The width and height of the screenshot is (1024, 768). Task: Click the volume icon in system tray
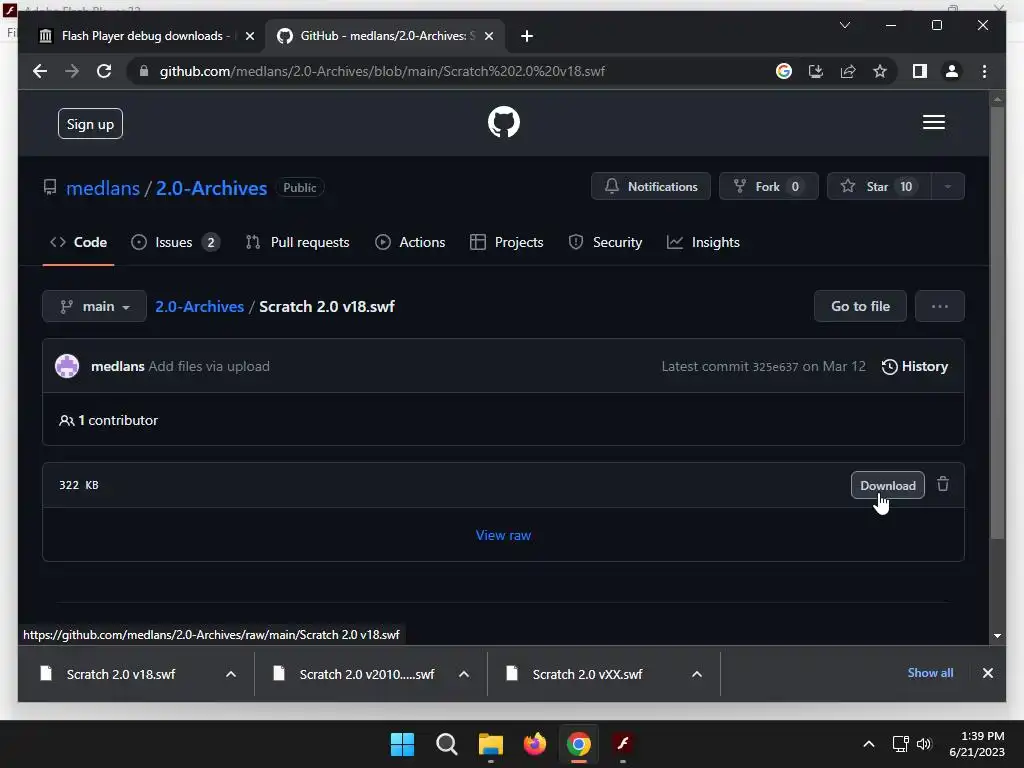pyautogui.click(x=923, y=744)
